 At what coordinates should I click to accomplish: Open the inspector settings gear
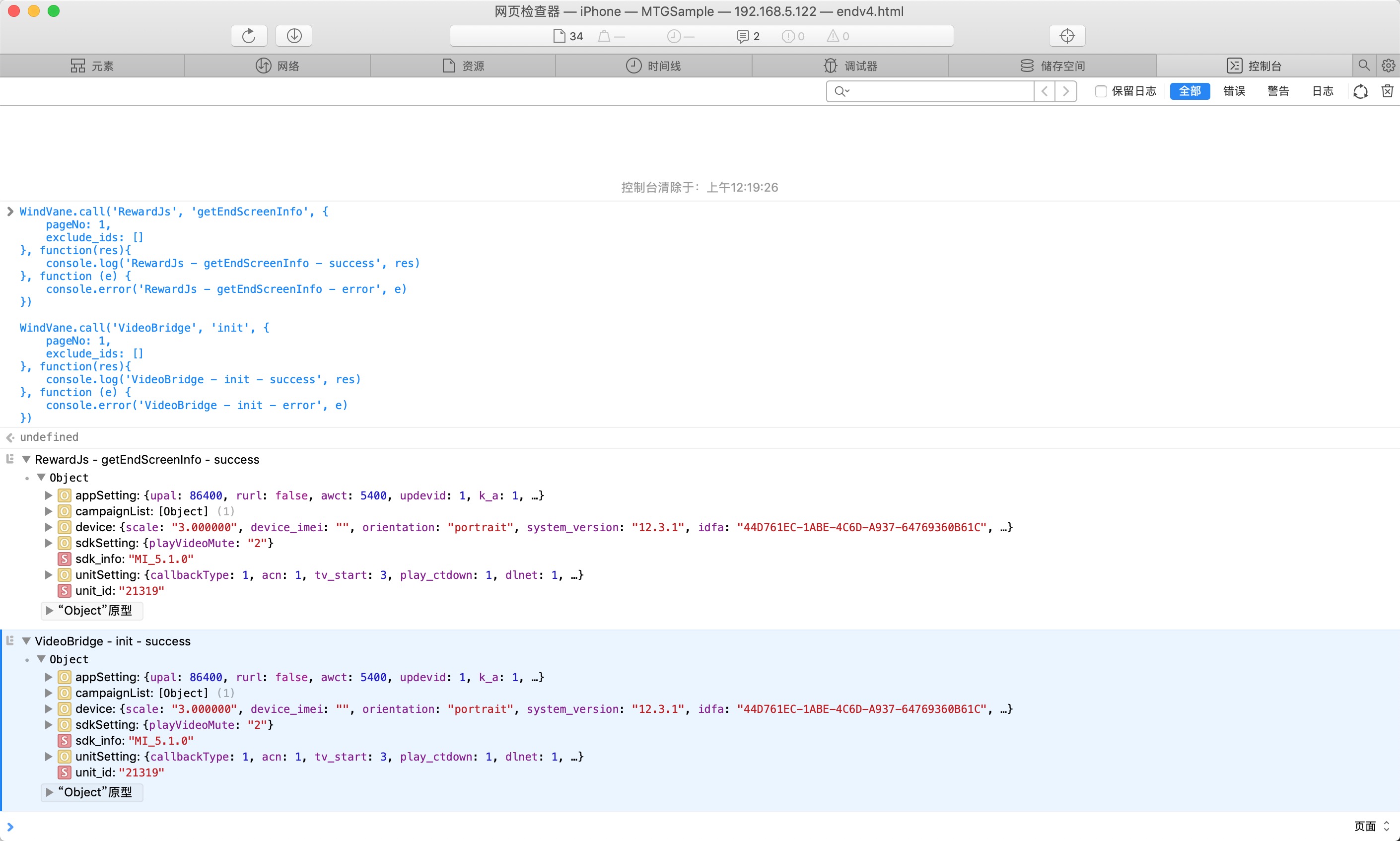click(1388, 66)
